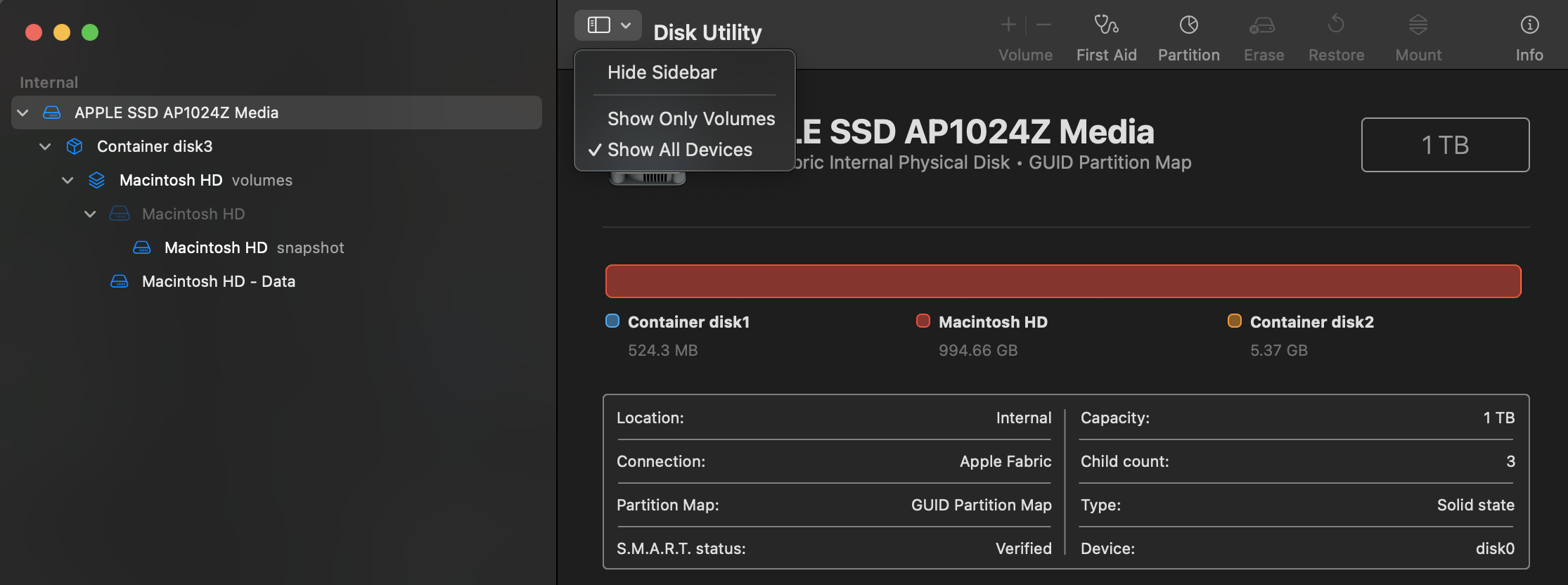Select Show All Devices checked option
The height and width of the screenshot is (585, 1568).
[679, 150]
